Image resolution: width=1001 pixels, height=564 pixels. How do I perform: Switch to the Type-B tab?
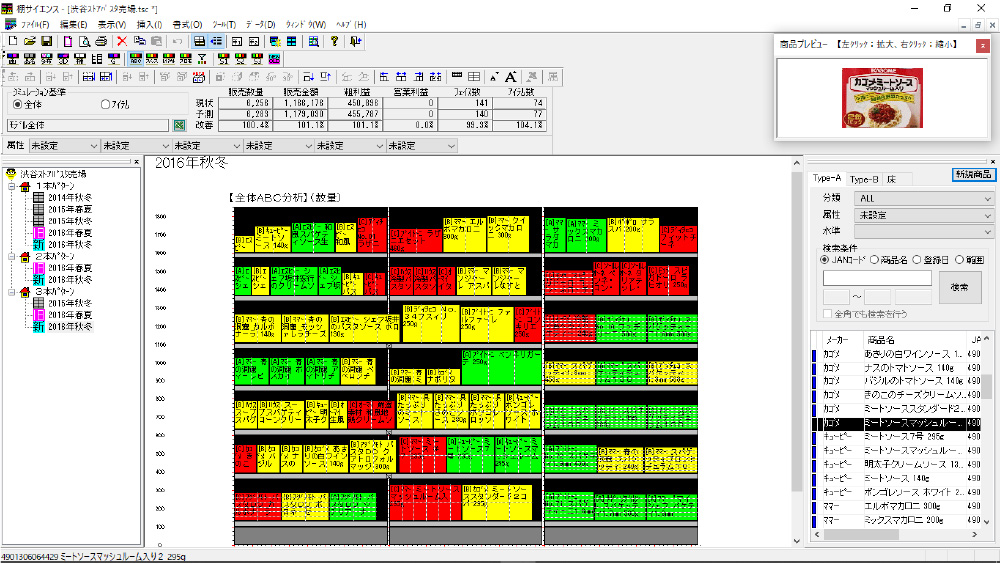866,179
